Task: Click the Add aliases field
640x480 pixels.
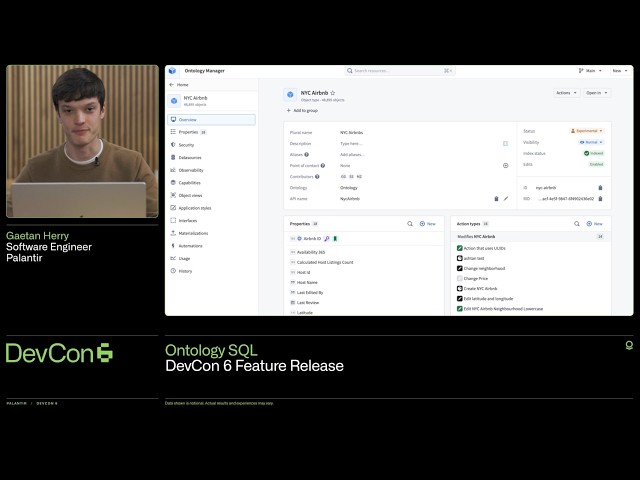Action: (352, 155)
